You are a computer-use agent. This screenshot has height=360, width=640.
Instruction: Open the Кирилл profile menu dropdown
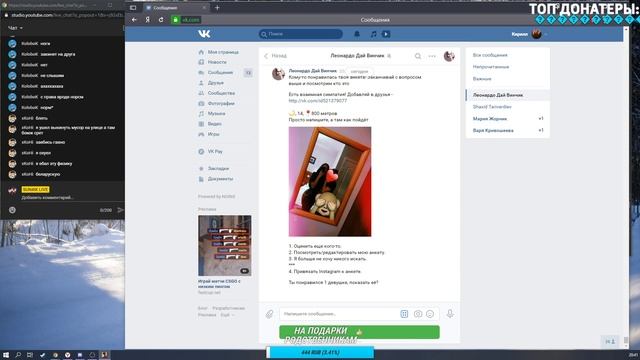coord(529,34)
